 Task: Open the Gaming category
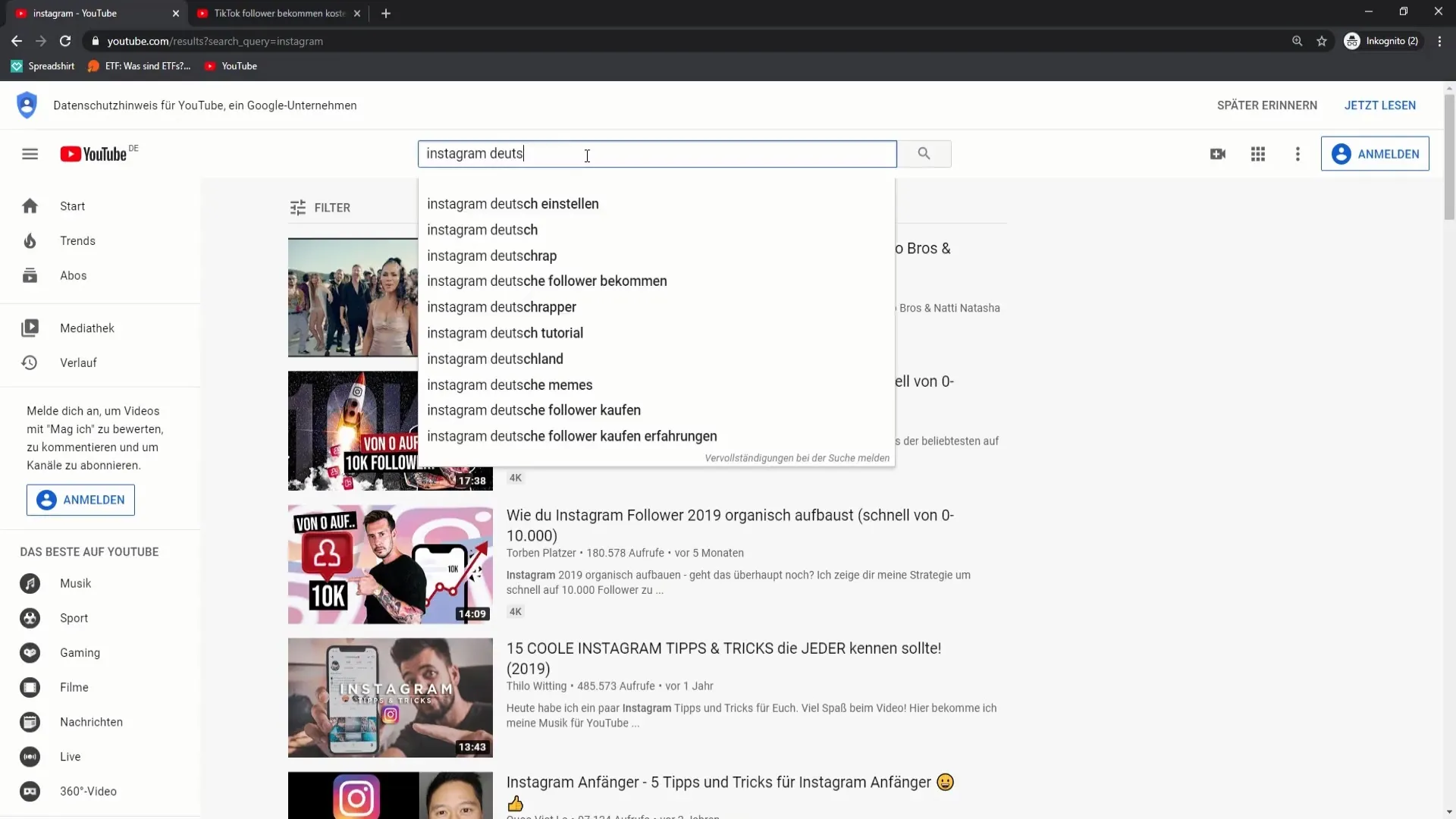100,653
